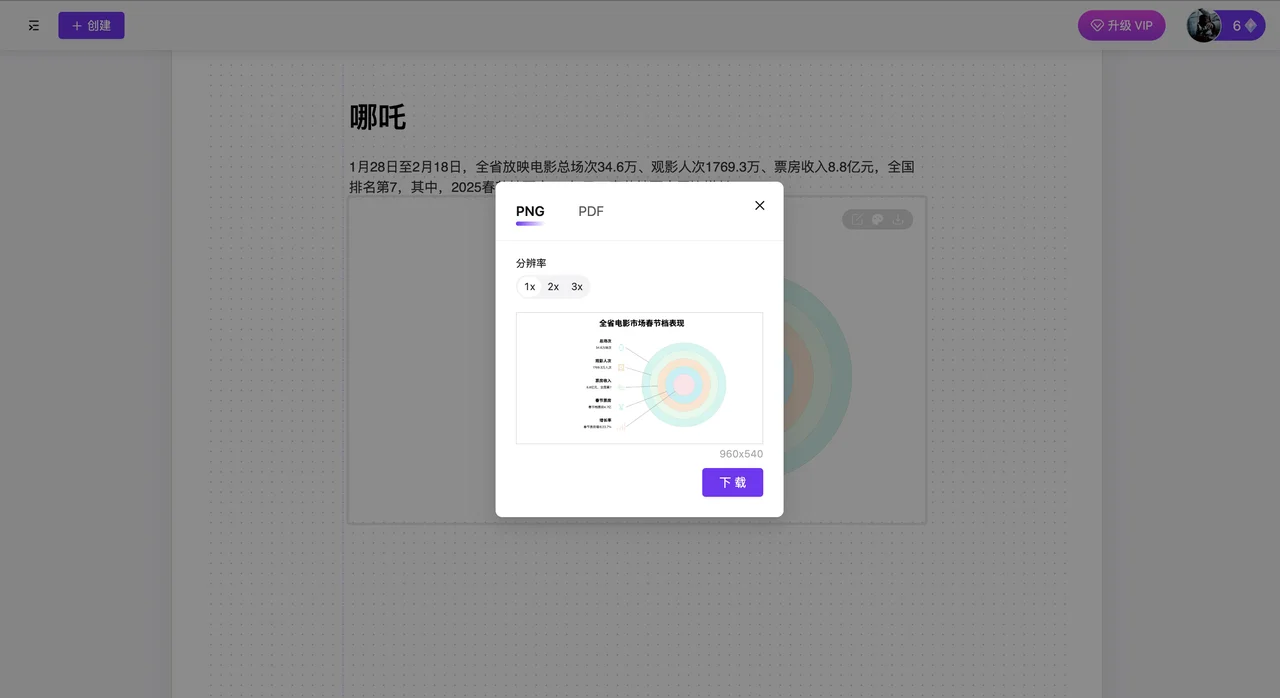Switch to the PDF export tab

pyautogui.click(x=590, y=211)
